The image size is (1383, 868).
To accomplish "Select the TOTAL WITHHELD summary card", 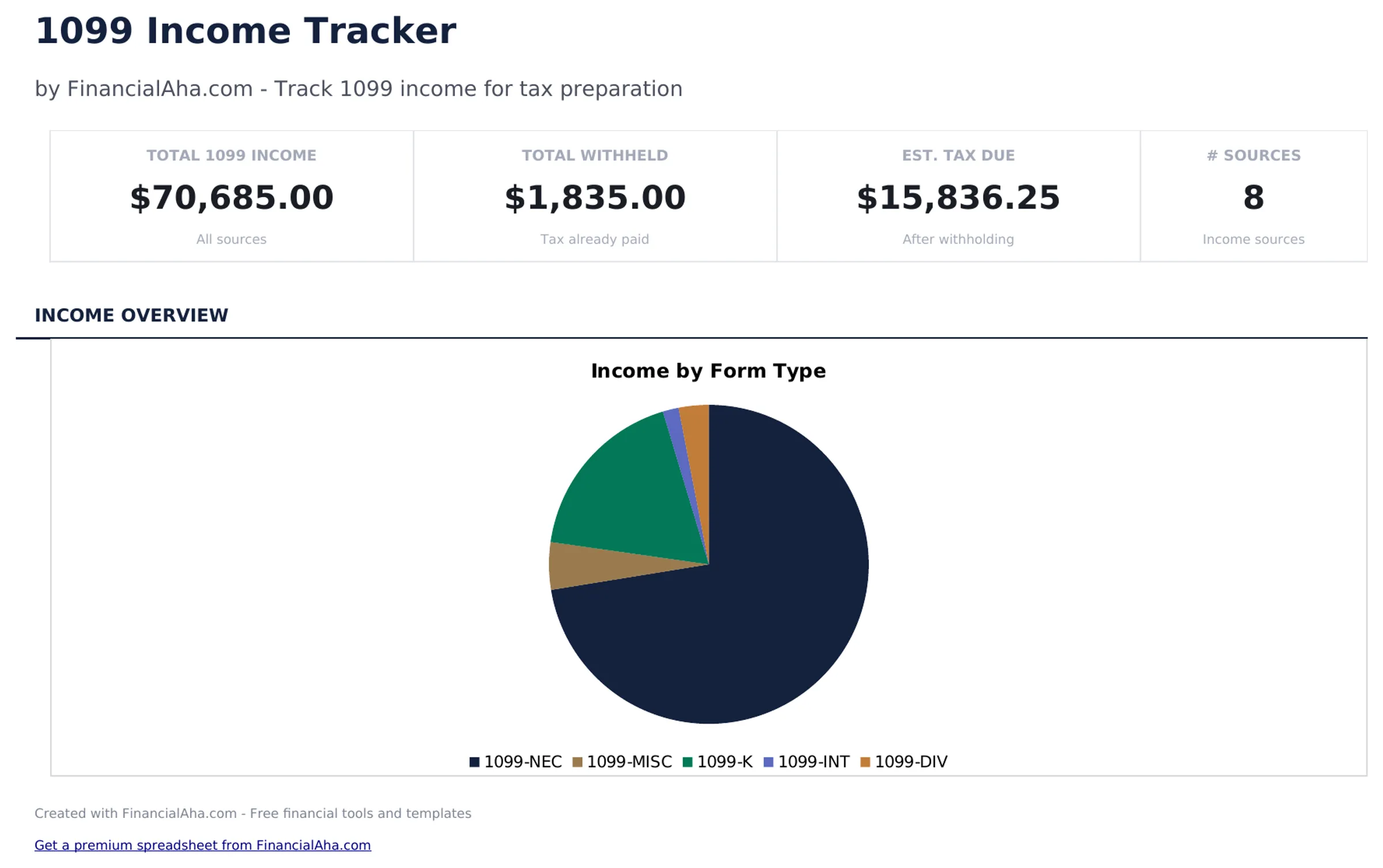I will coord(595,197).
